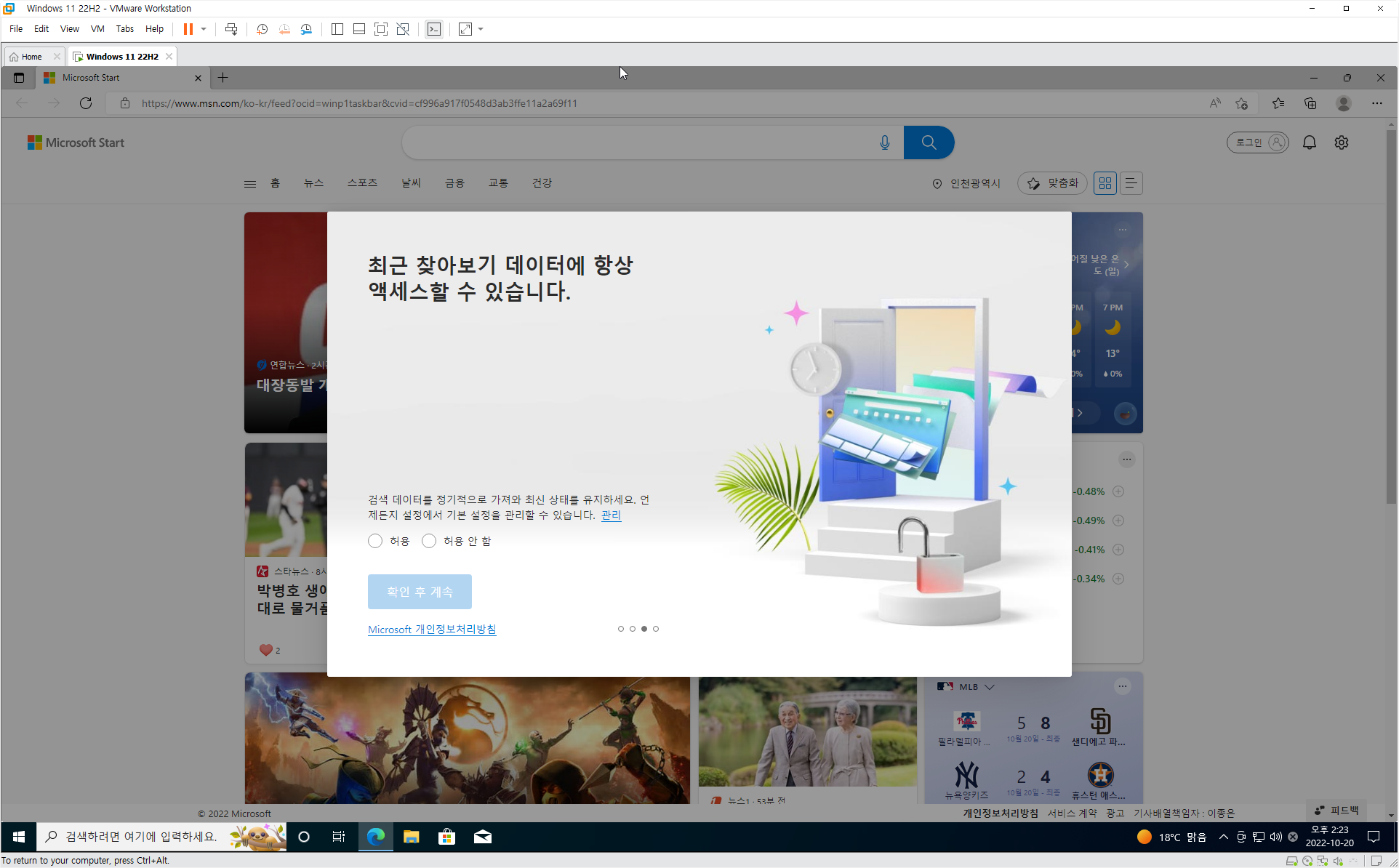Viewport: 1399px width, 868px height.
Task: Select the 허용 안 함 radio button
Action: (429, 541)
